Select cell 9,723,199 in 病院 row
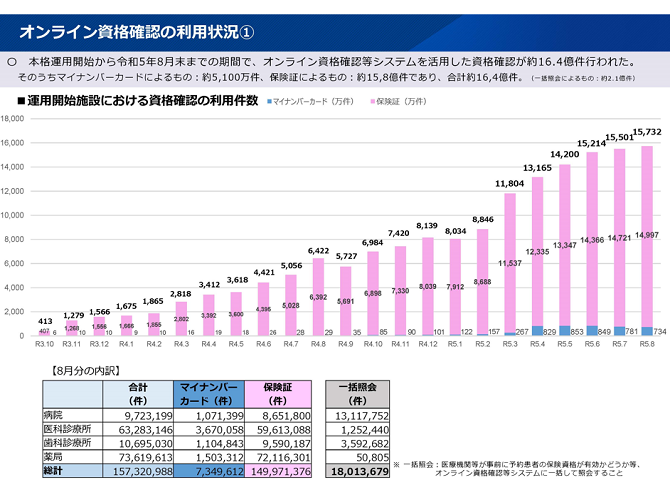Viewport: 670px width, 500px height. click(x=138, y=415)
